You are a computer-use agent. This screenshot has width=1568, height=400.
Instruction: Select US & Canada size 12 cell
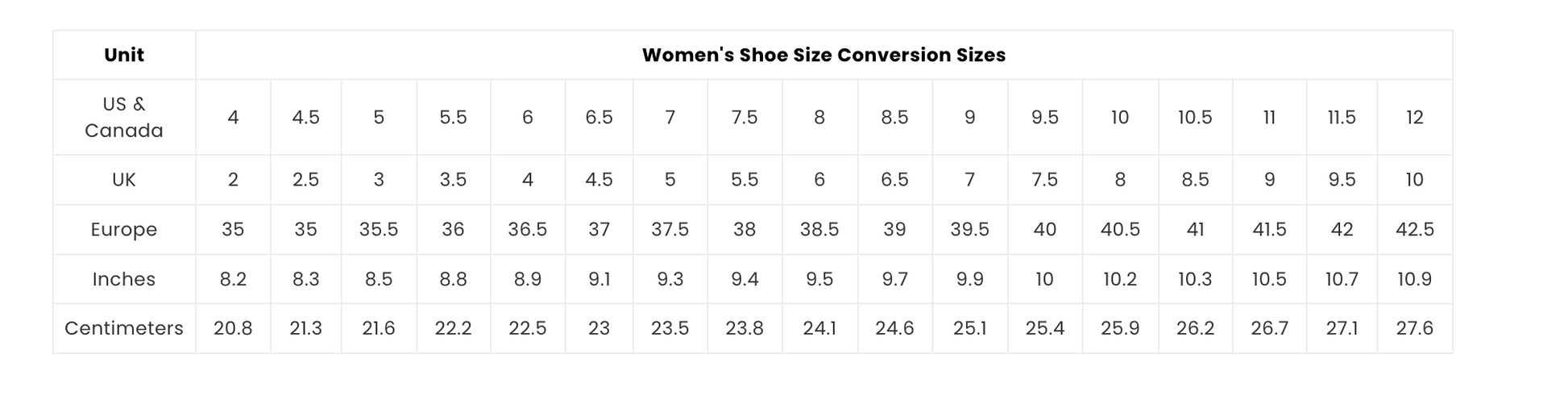pyautogui.click(x=1415, y=117)
